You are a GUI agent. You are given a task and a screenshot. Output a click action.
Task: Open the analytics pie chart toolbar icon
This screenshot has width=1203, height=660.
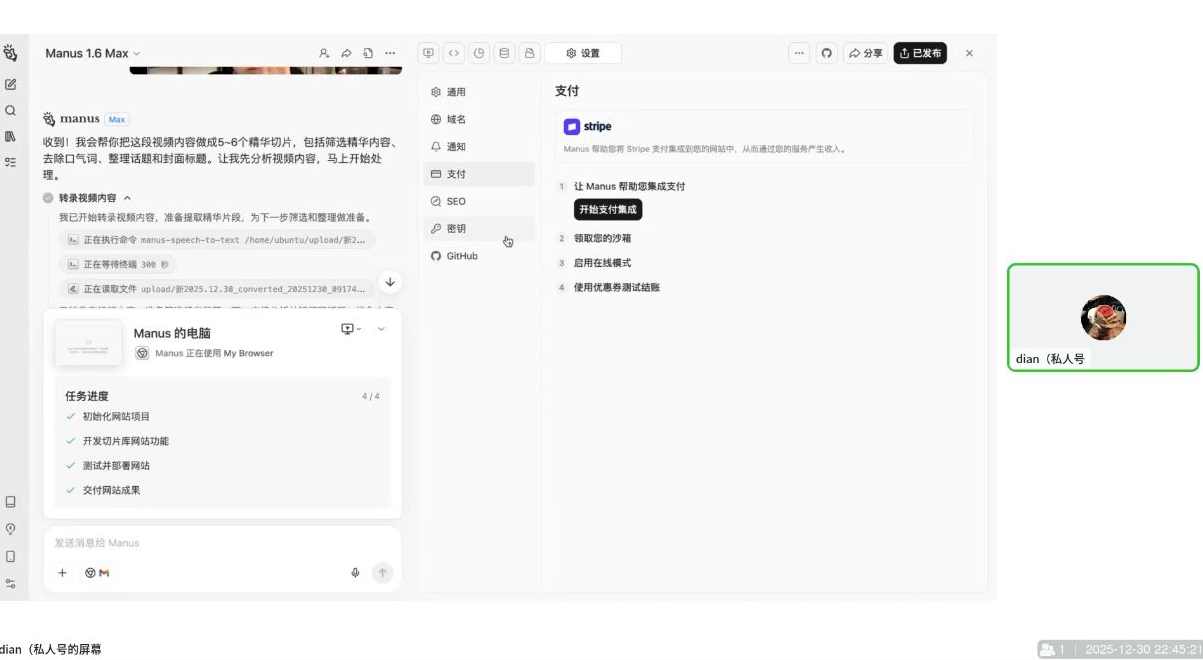pyautogui.click(x=479, y=53)
